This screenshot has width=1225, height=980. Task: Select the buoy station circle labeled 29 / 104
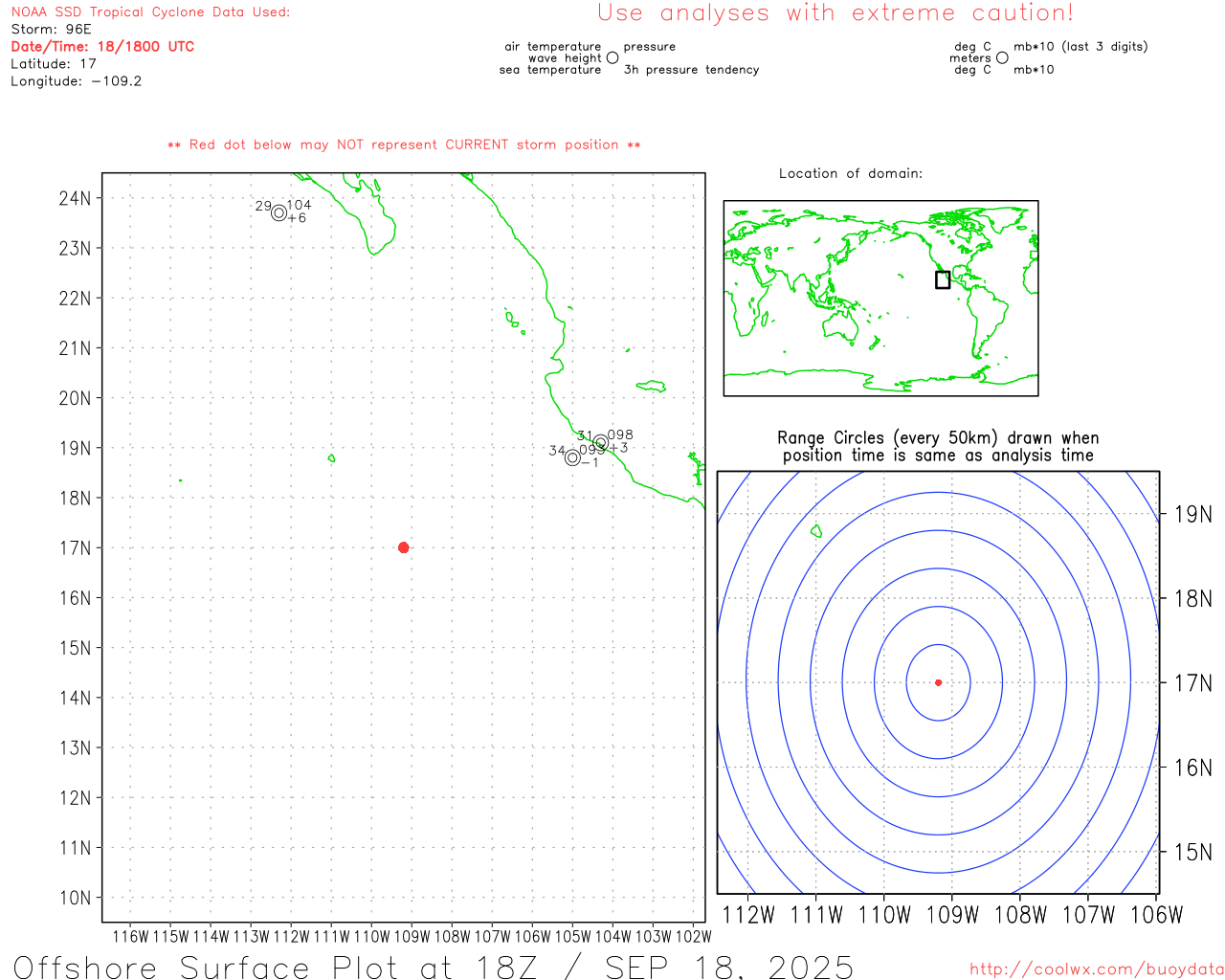pyautogui.click(x=278, y=212)
